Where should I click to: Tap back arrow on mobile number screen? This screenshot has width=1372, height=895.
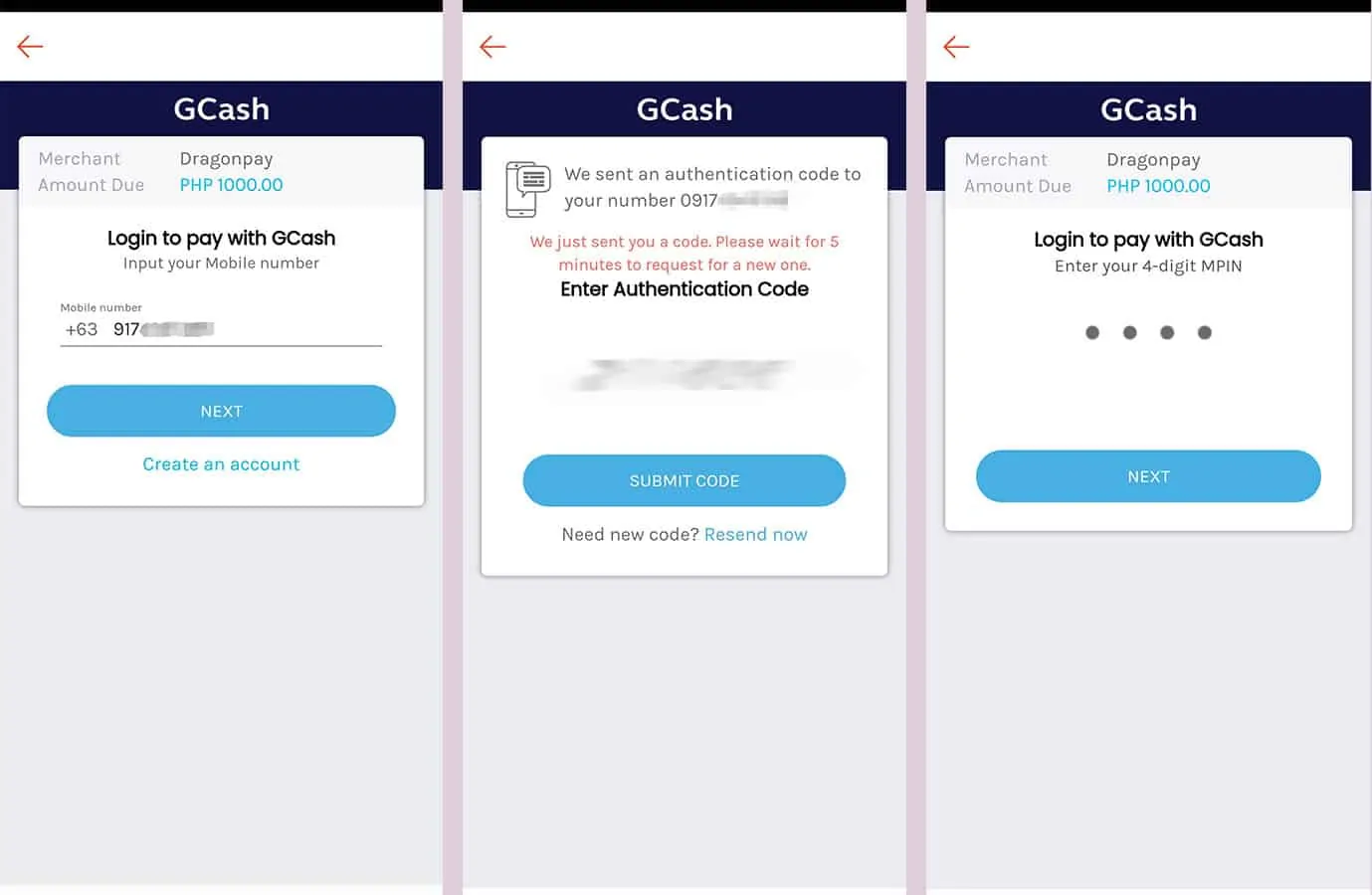[x=30, y=46]
